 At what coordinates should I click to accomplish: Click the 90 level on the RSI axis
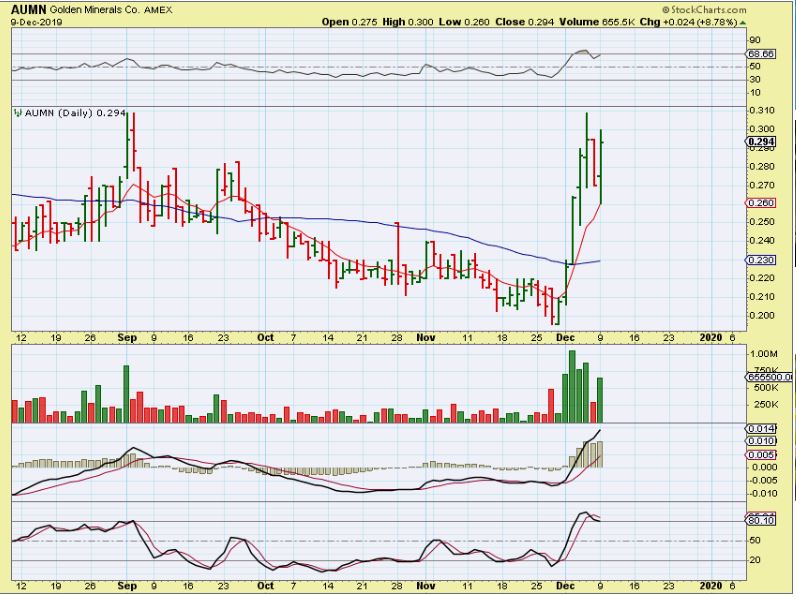754,40
